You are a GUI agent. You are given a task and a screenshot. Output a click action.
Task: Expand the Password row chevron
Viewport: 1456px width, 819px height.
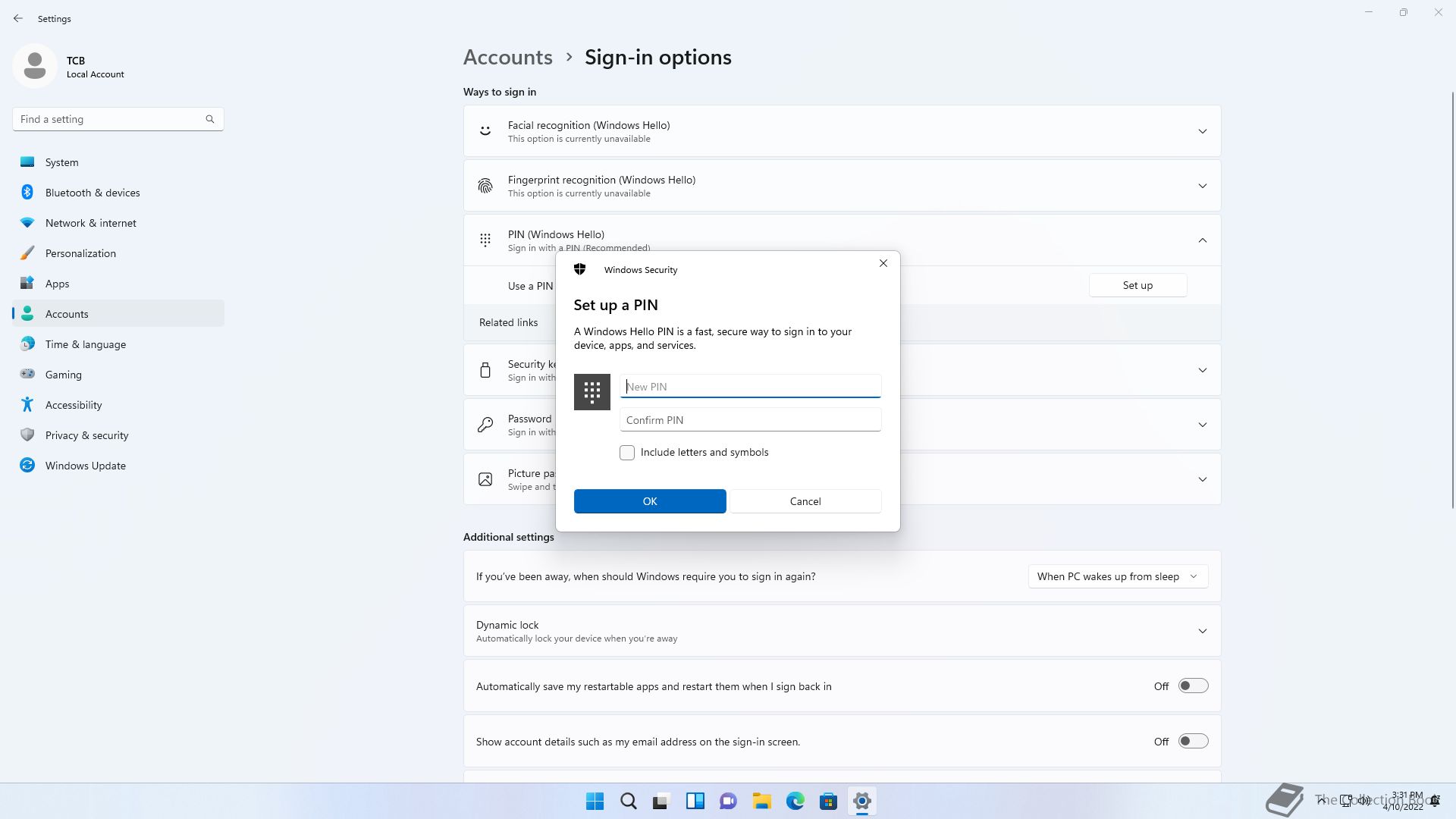pos(1202,425)
